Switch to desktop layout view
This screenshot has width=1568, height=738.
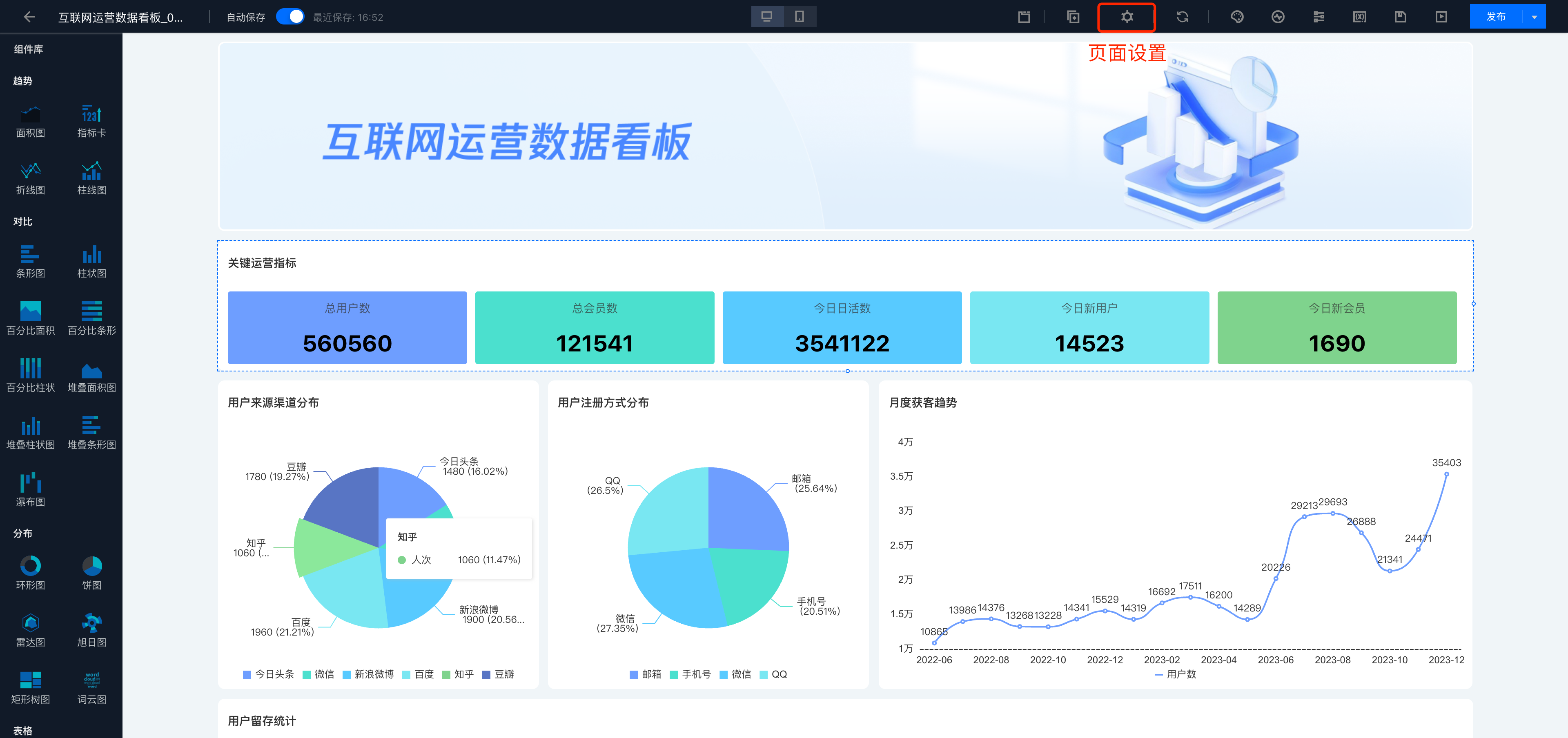click(x=767, y=16)
